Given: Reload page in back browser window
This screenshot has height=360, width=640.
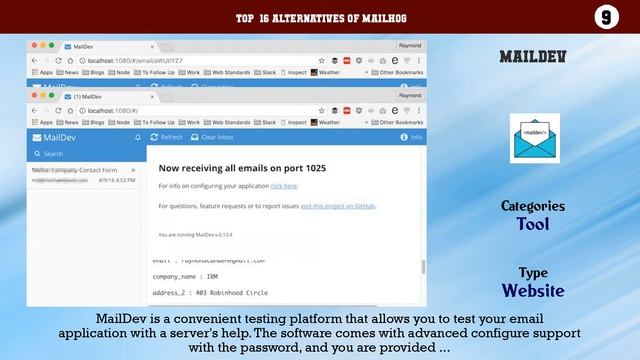Looking at the screenshot, I should tap(58, 60).
